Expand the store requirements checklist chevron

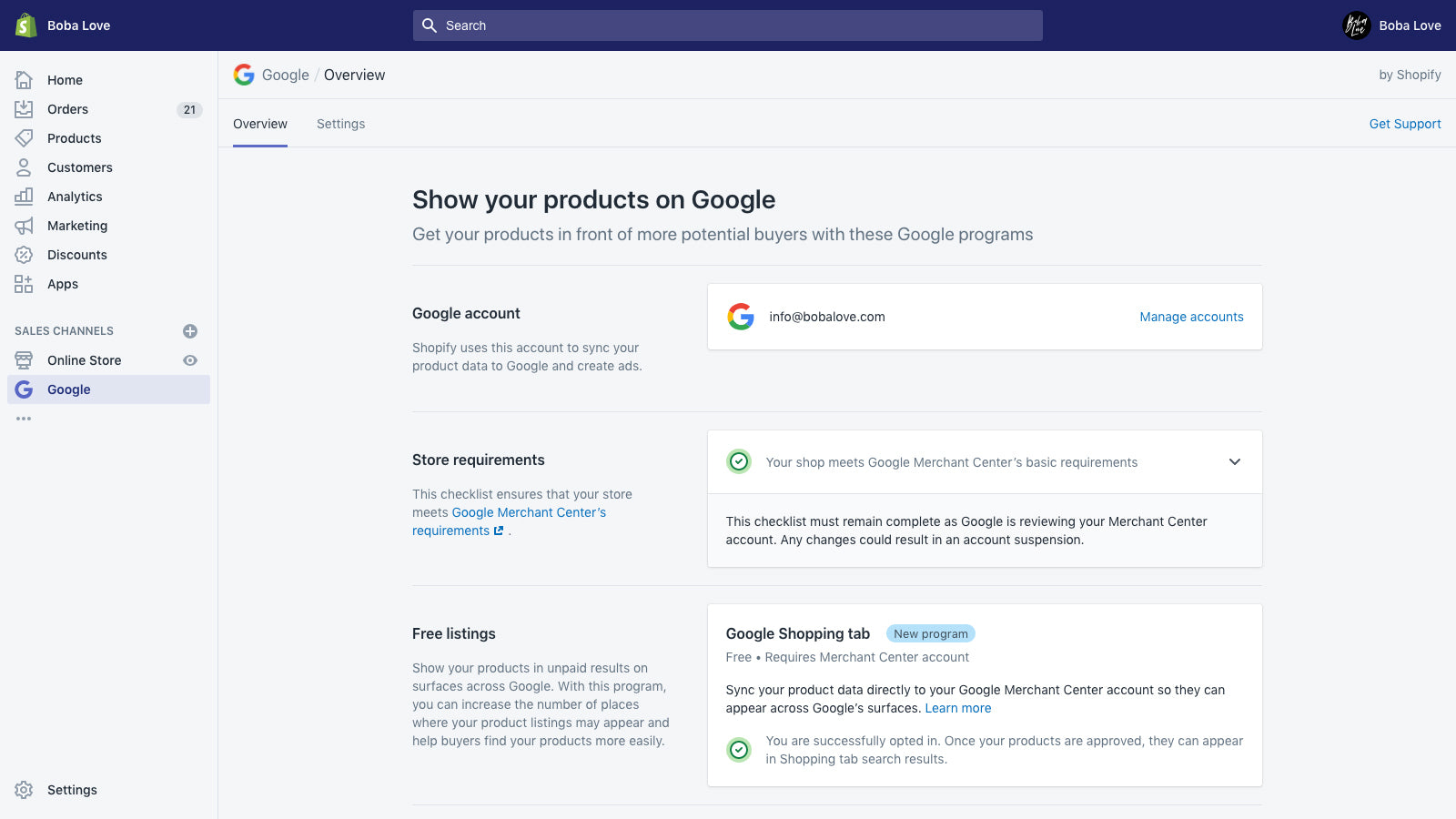[x=1235, y=462]
